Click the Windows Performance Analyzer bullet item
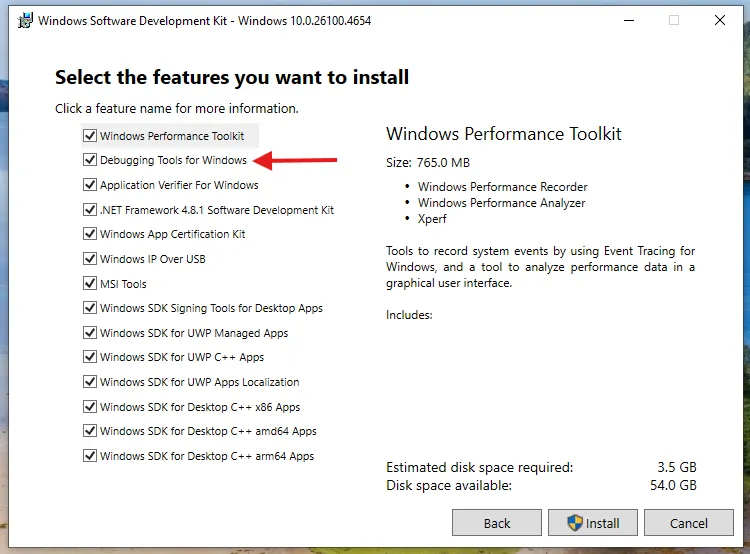 pyautogui.click(x=501, y=203)
